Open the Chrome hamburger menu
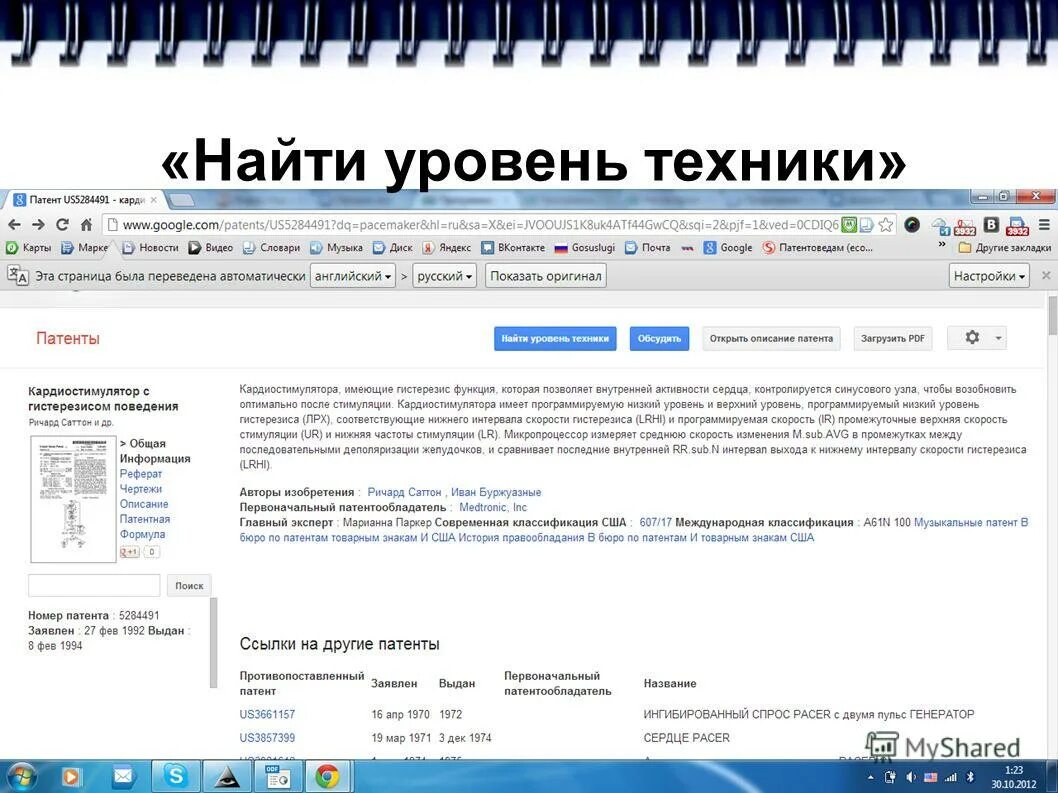Image resolution: width=1058 pixels, height=793 pixels. pyautogui.click(x=1043, y=225)
